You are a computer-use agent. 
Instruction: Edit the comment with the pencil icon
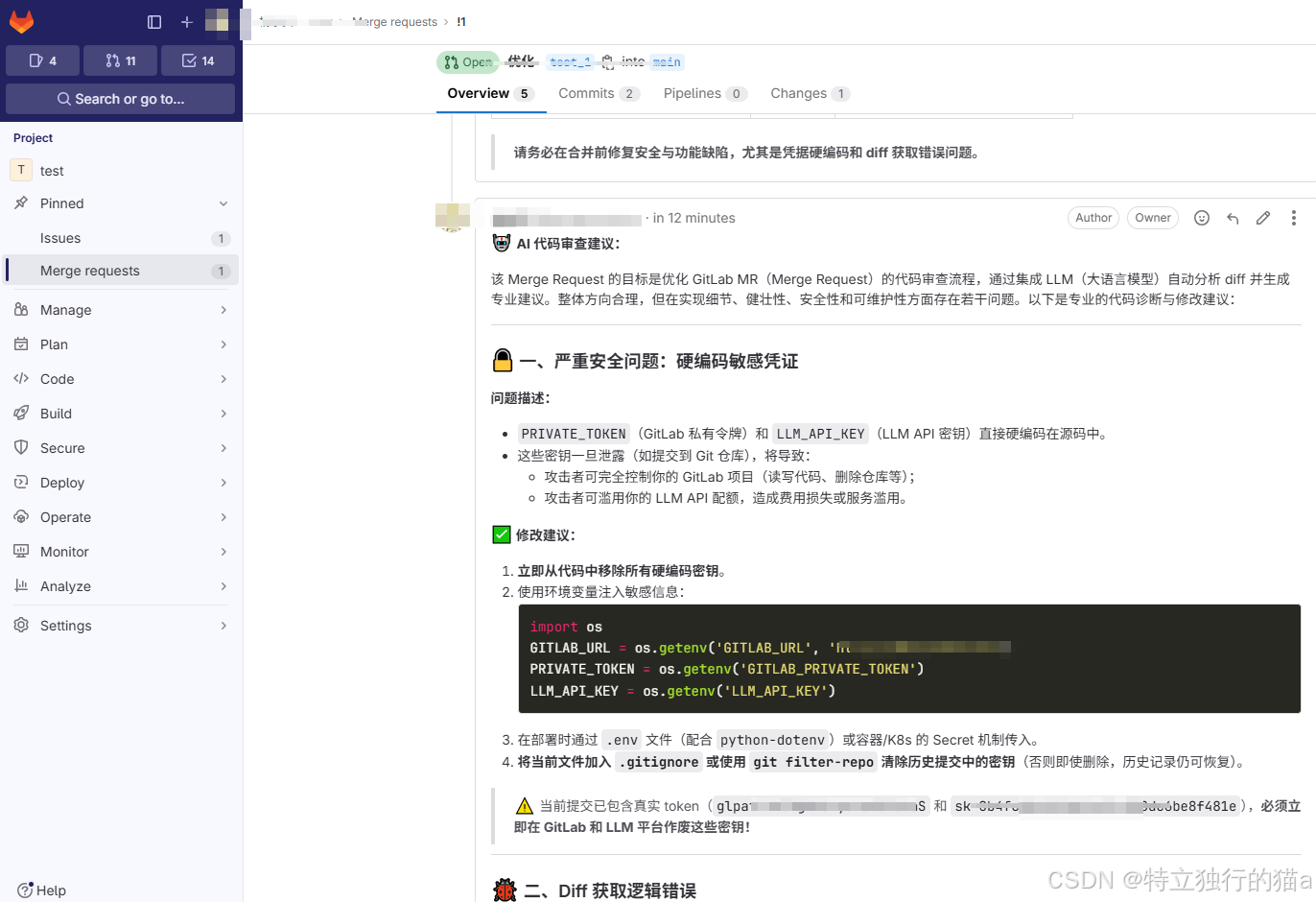(x=1263, y=218)
